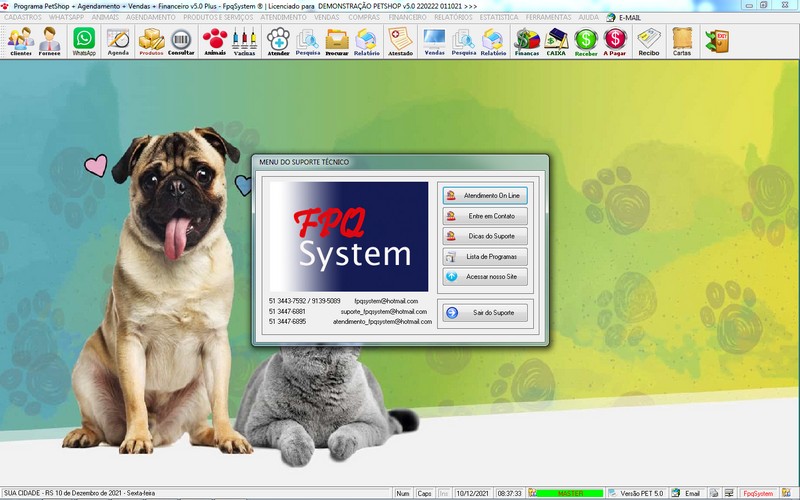Click the Dicas do Suporte button
Image resolution: width=800 pixels, height=500 pixels.
click(485, 236)
